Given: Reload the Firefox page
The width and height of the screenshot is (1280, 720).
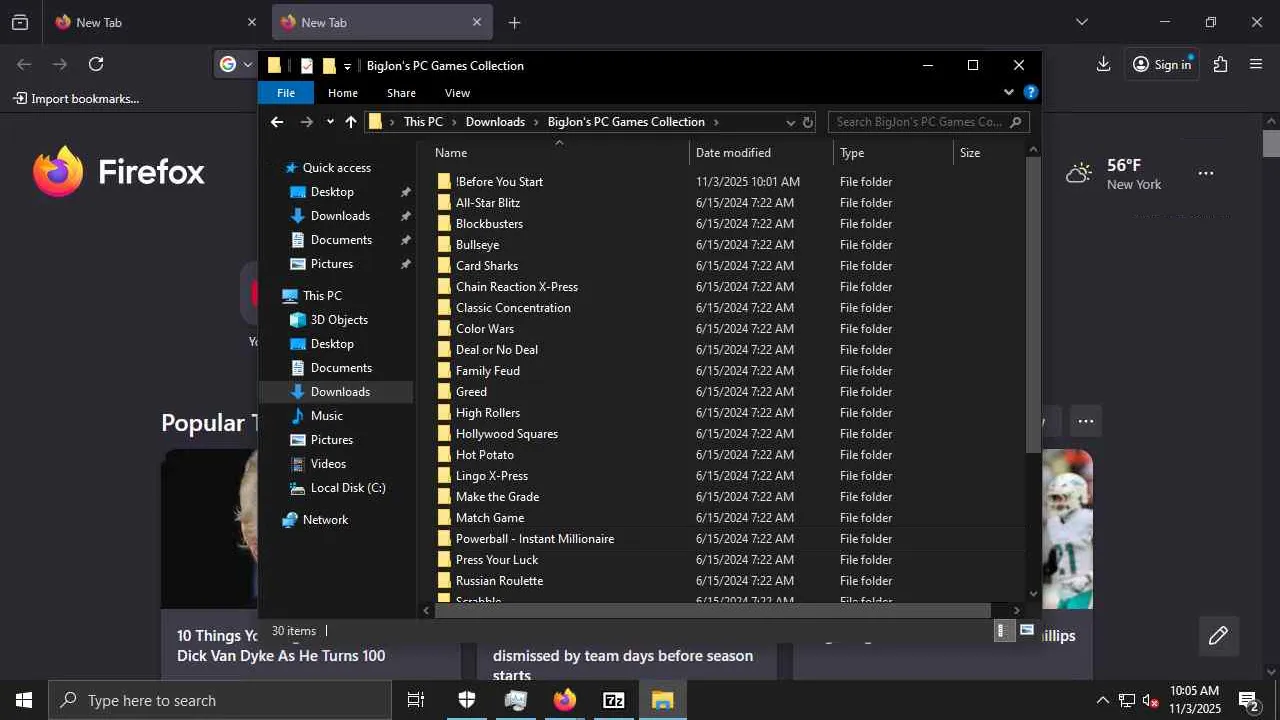Looking at the screenshot, I should click(96, 64).
